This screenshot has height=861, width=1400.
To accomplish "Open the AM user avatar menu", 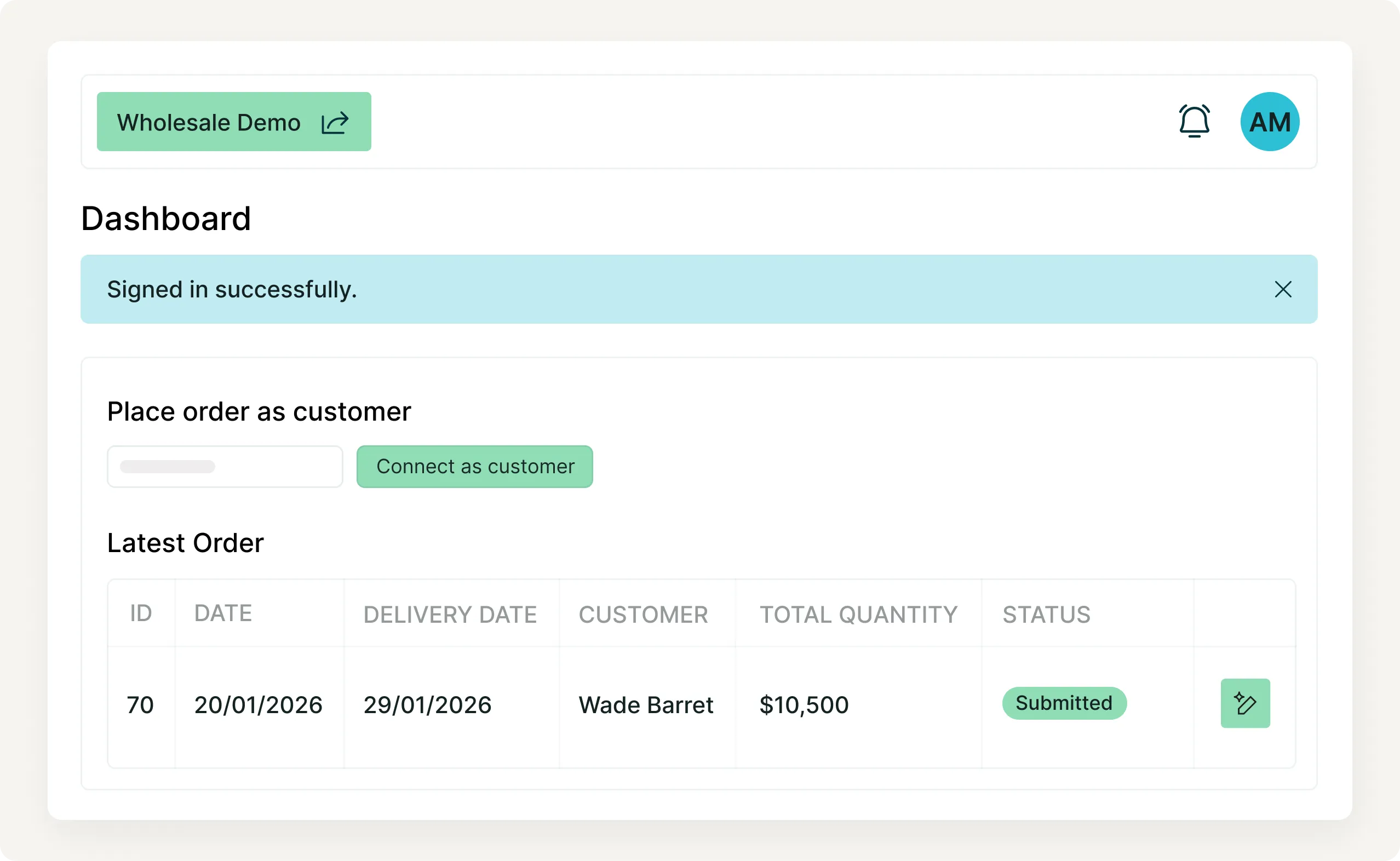I will tap(1269, 121).
